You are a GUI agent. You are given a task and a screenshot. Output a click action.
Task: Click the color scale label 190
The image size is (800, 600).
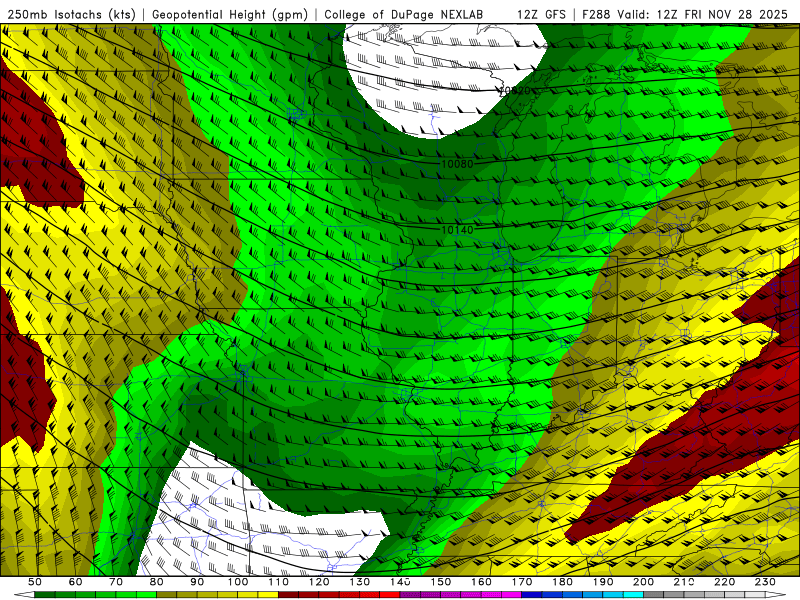(x=603, y=582)
